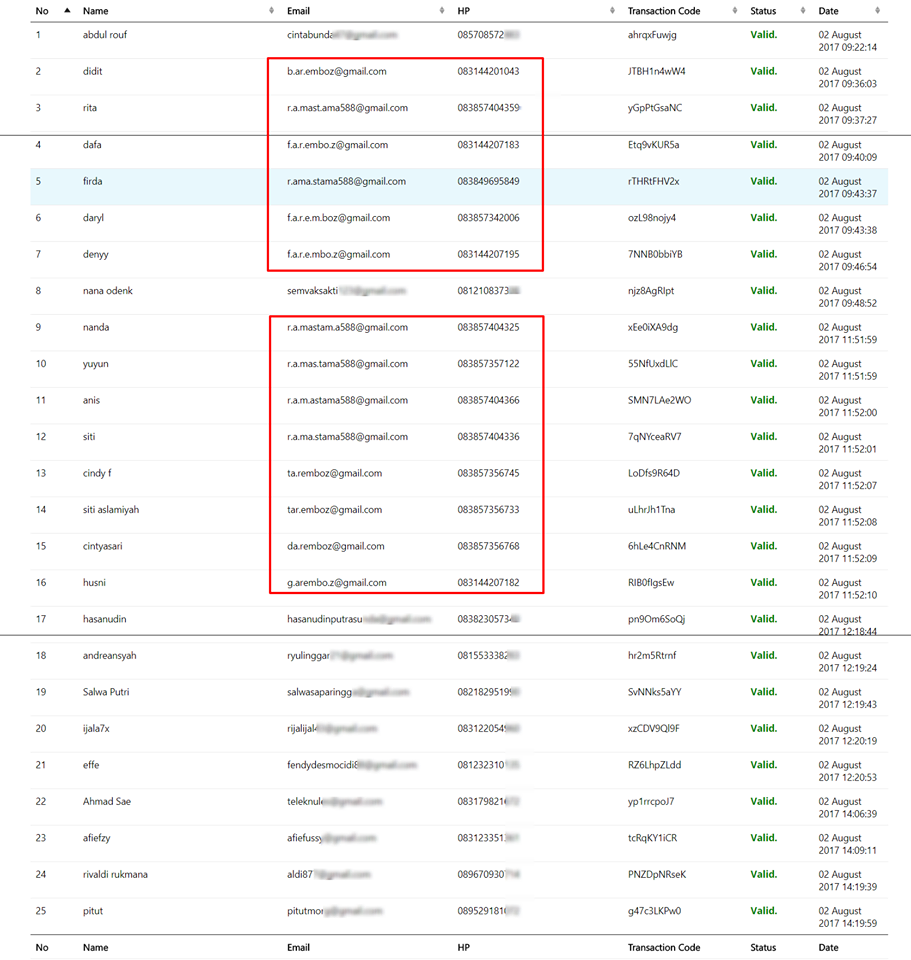Click the Transaction Code label in the table footer
The width and height of the screenshot is (911, 960).
point(663,947)
